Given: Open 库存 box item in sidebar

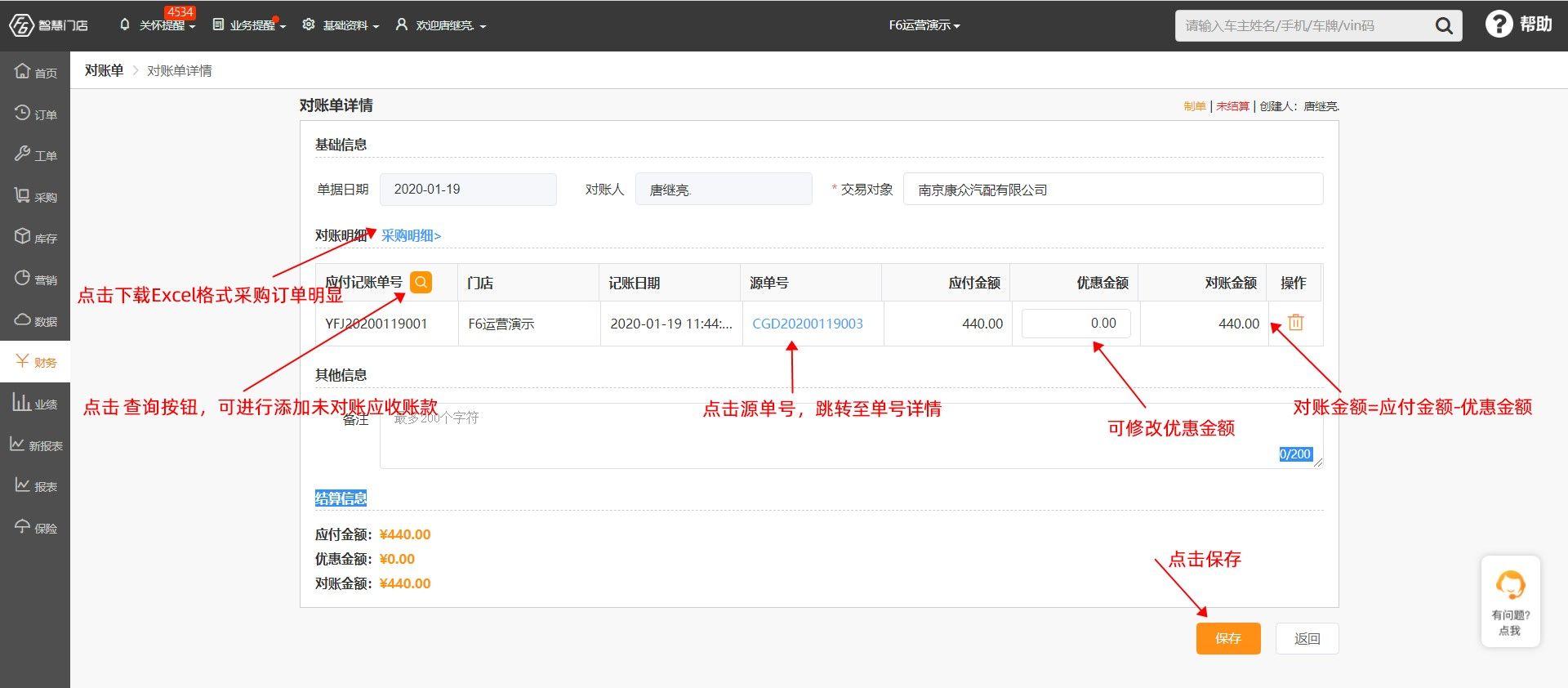Looking at the screenshot, I should [x=35, y=238].
